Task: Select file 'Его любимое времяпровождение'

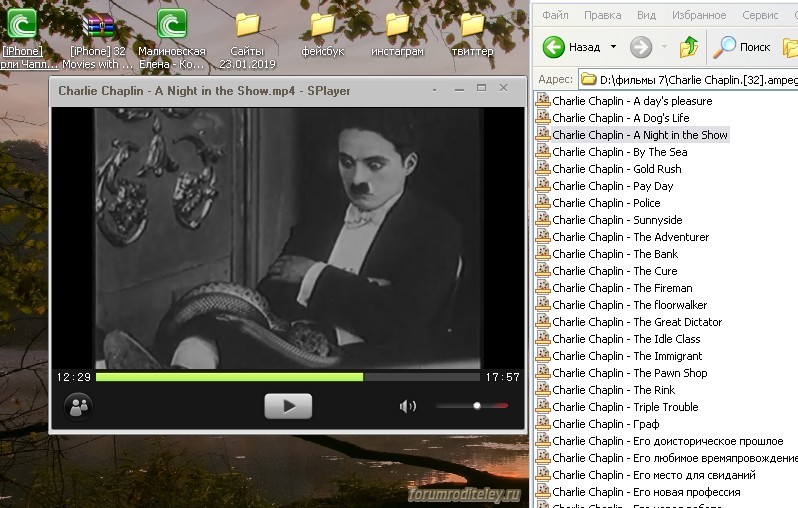Action: 675,458
